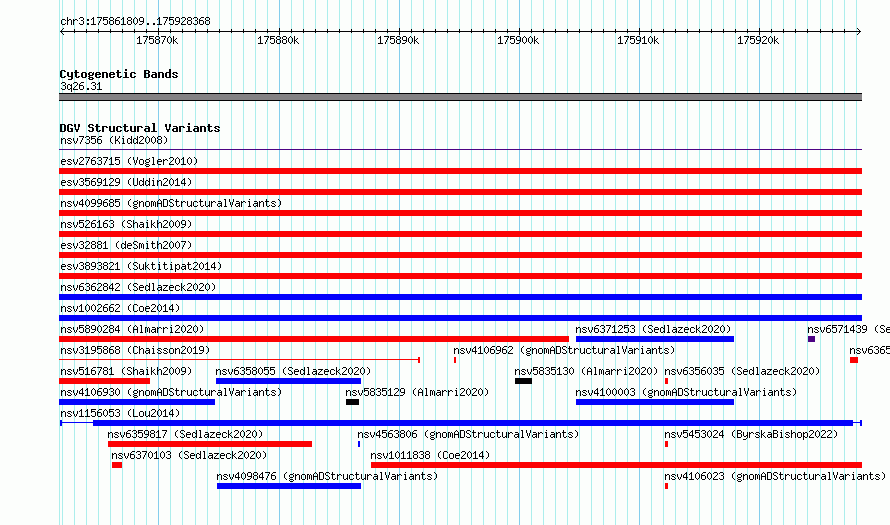Click black block of nsv5835130
Screen dimensions: 890x525
[x=523, y=381]
